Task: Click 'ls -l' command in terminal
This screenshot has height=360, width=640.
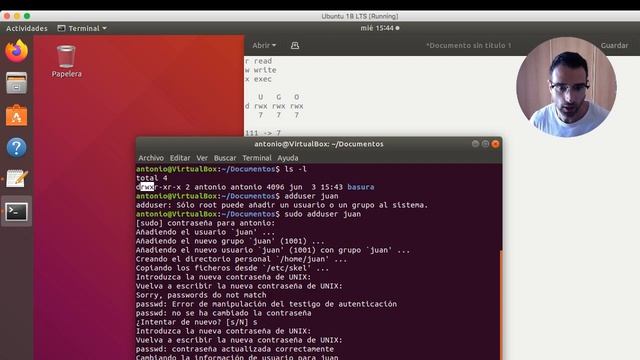Action: coord(295,169)
